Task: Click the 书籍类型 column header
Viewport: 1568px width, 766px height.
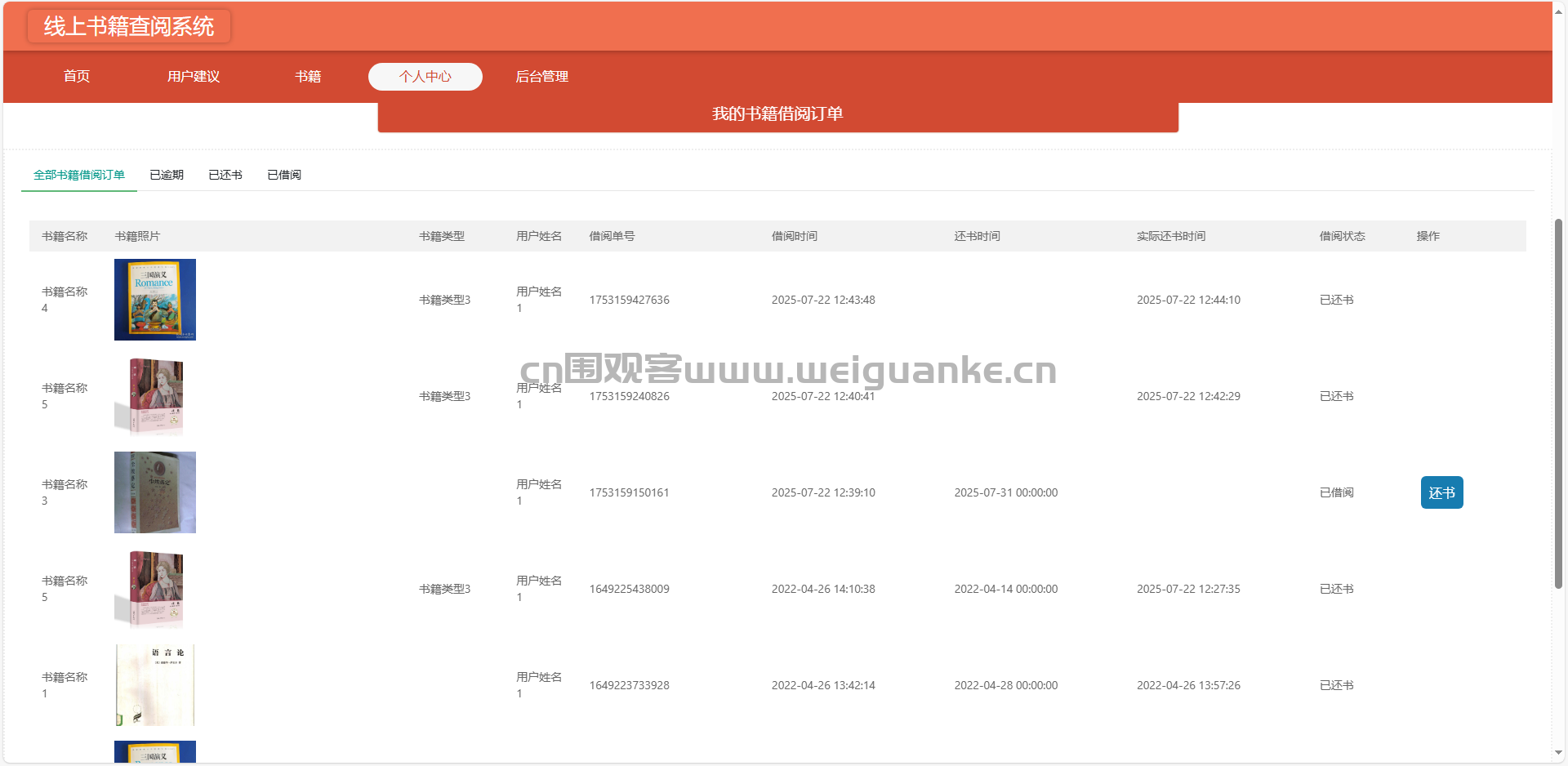Action: click(442, 236)
